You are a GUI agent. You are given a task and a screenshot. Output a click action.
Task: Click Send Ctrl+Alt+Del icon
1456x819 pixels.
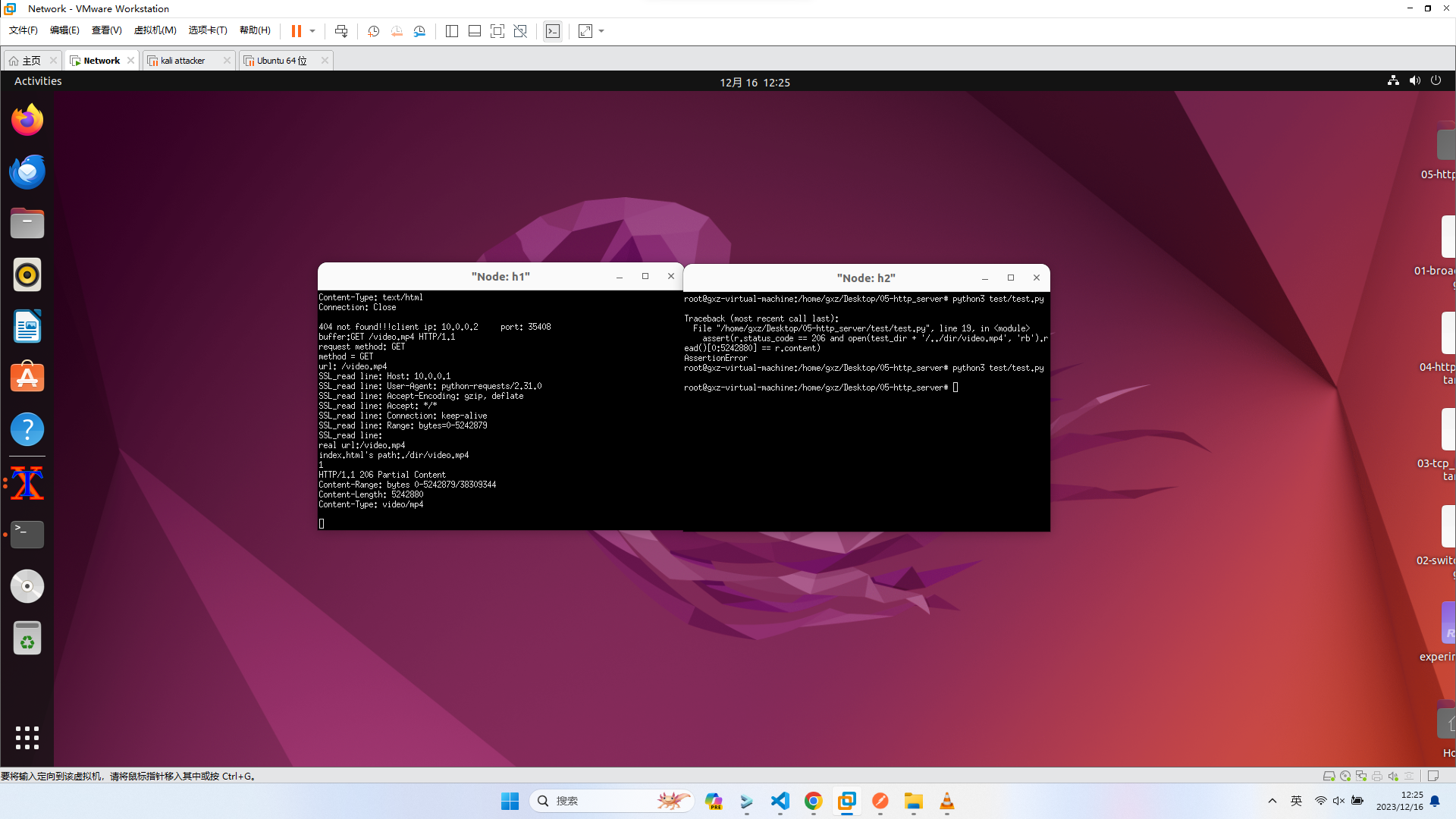(x=341, y=31)
